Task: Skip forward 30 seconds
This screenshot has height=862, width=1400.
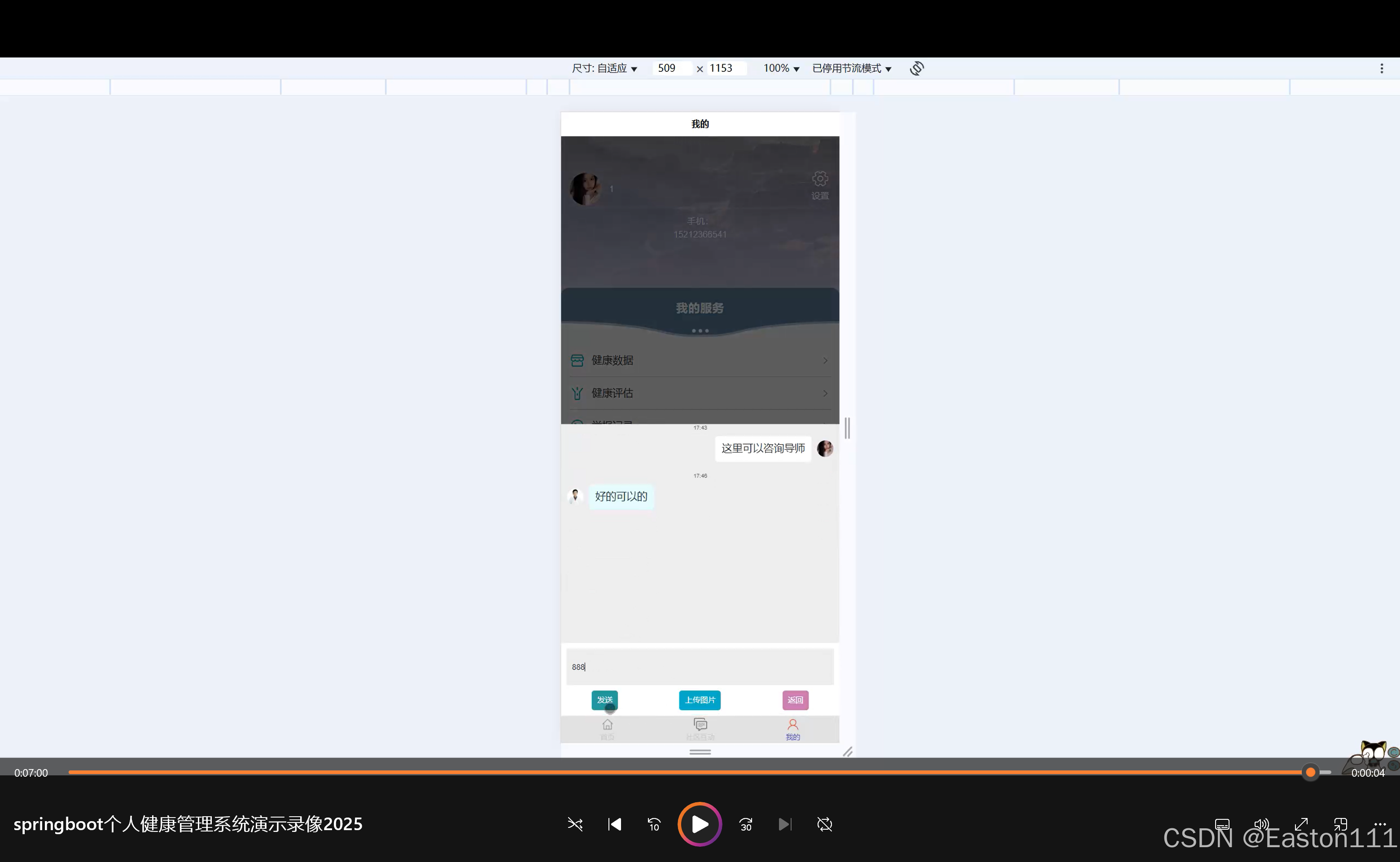Action: (x=745, y=824)
